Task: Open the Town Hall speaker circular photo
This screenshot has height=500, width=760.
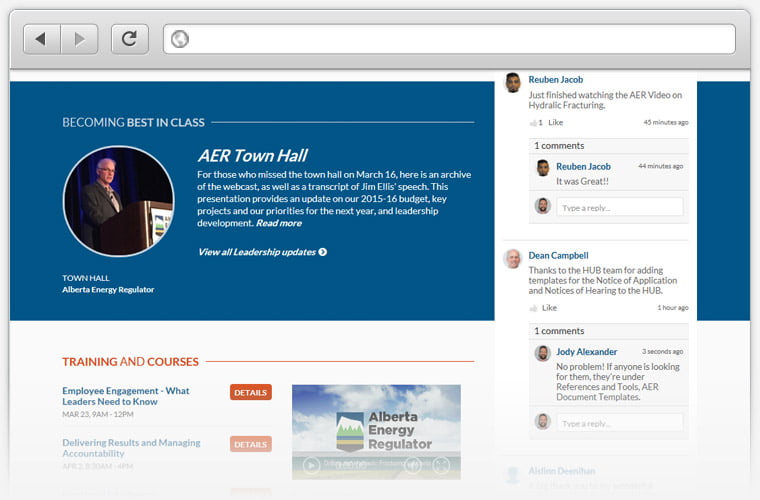Action: tap(119, 201)
